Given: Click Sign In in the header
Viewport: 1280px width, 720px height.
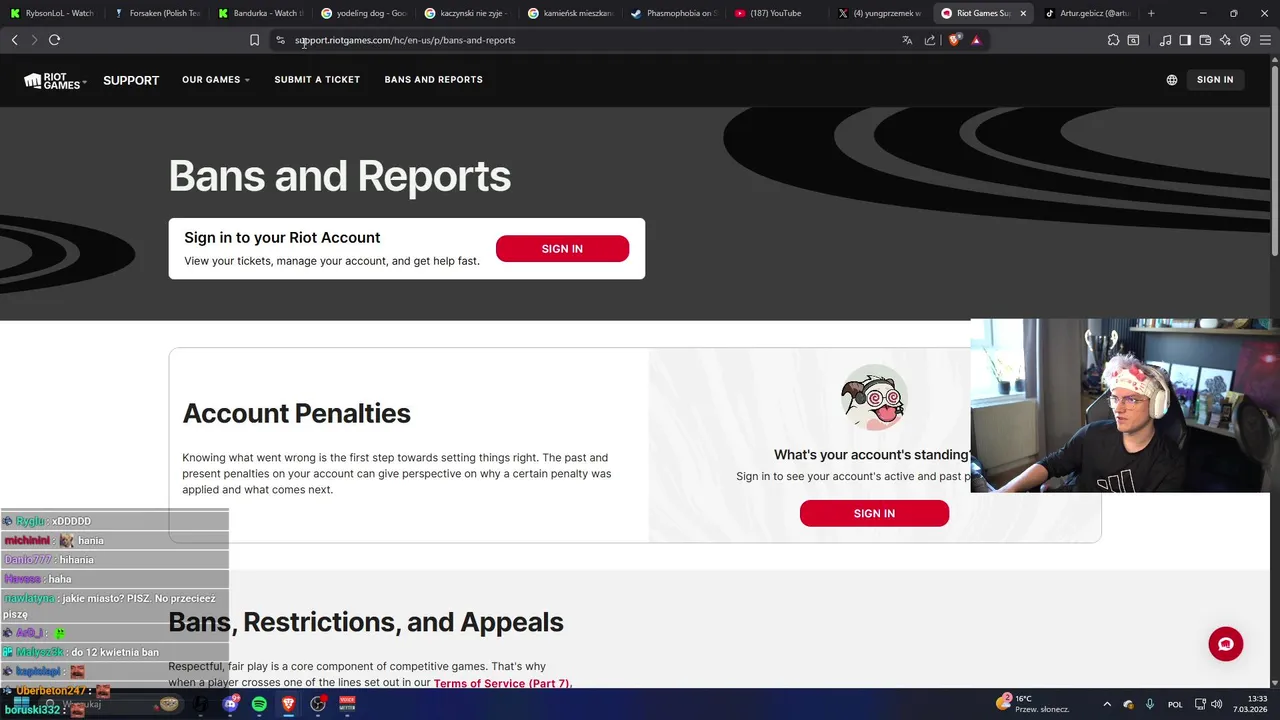Looking at the screenshot, I should tap(1215, 80).
